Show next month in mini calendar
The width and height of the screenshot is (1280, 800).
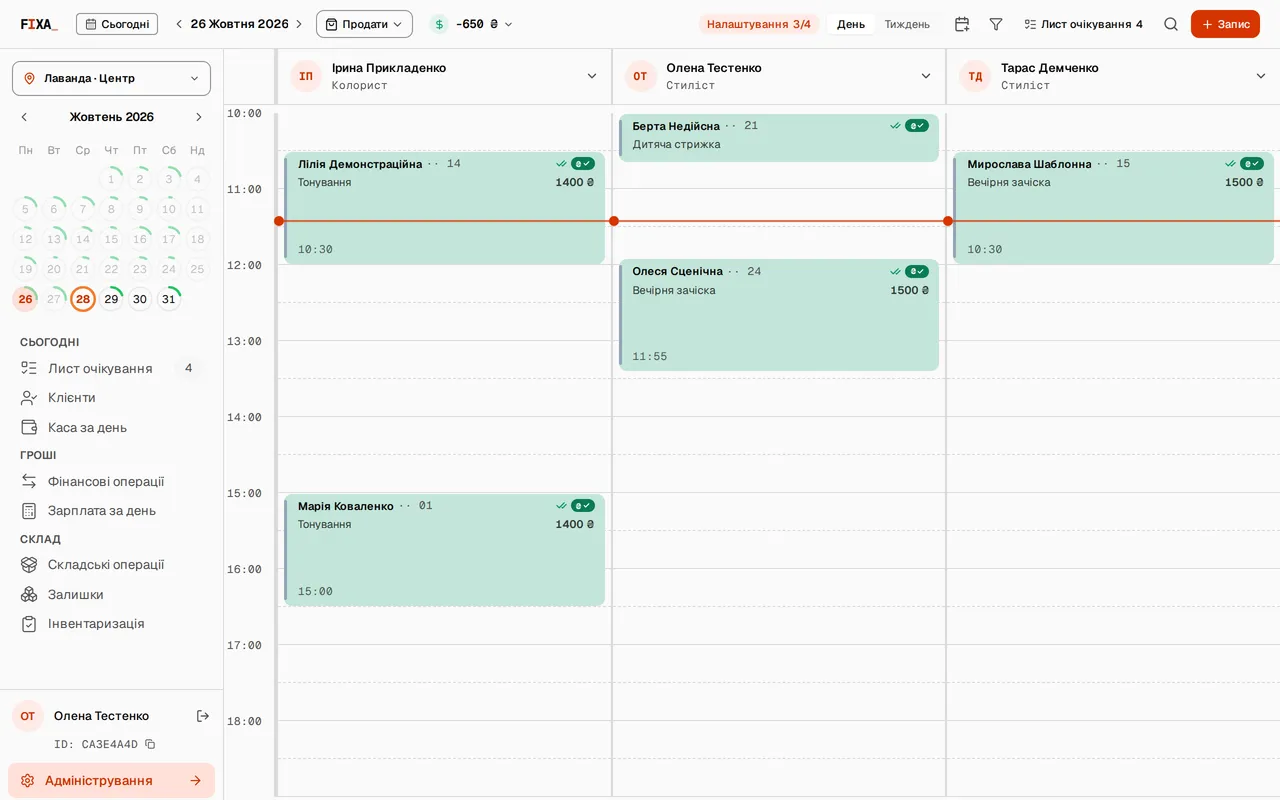pos(198,117)
